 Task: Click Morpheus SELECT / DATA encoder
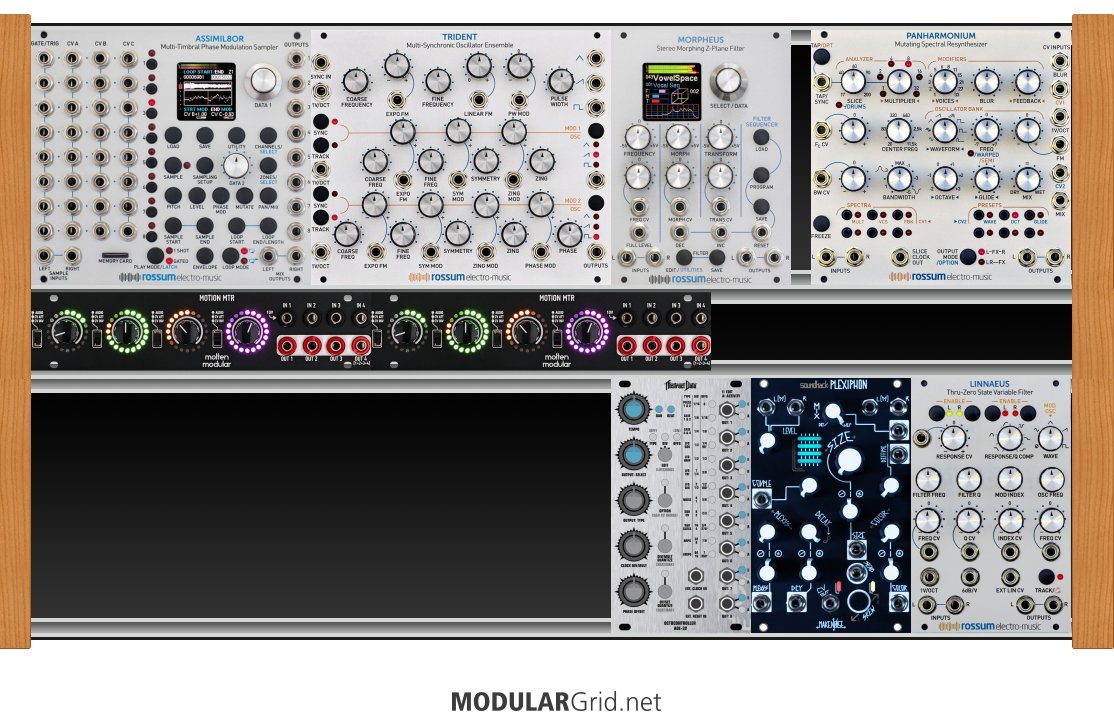tap(728, 82)
